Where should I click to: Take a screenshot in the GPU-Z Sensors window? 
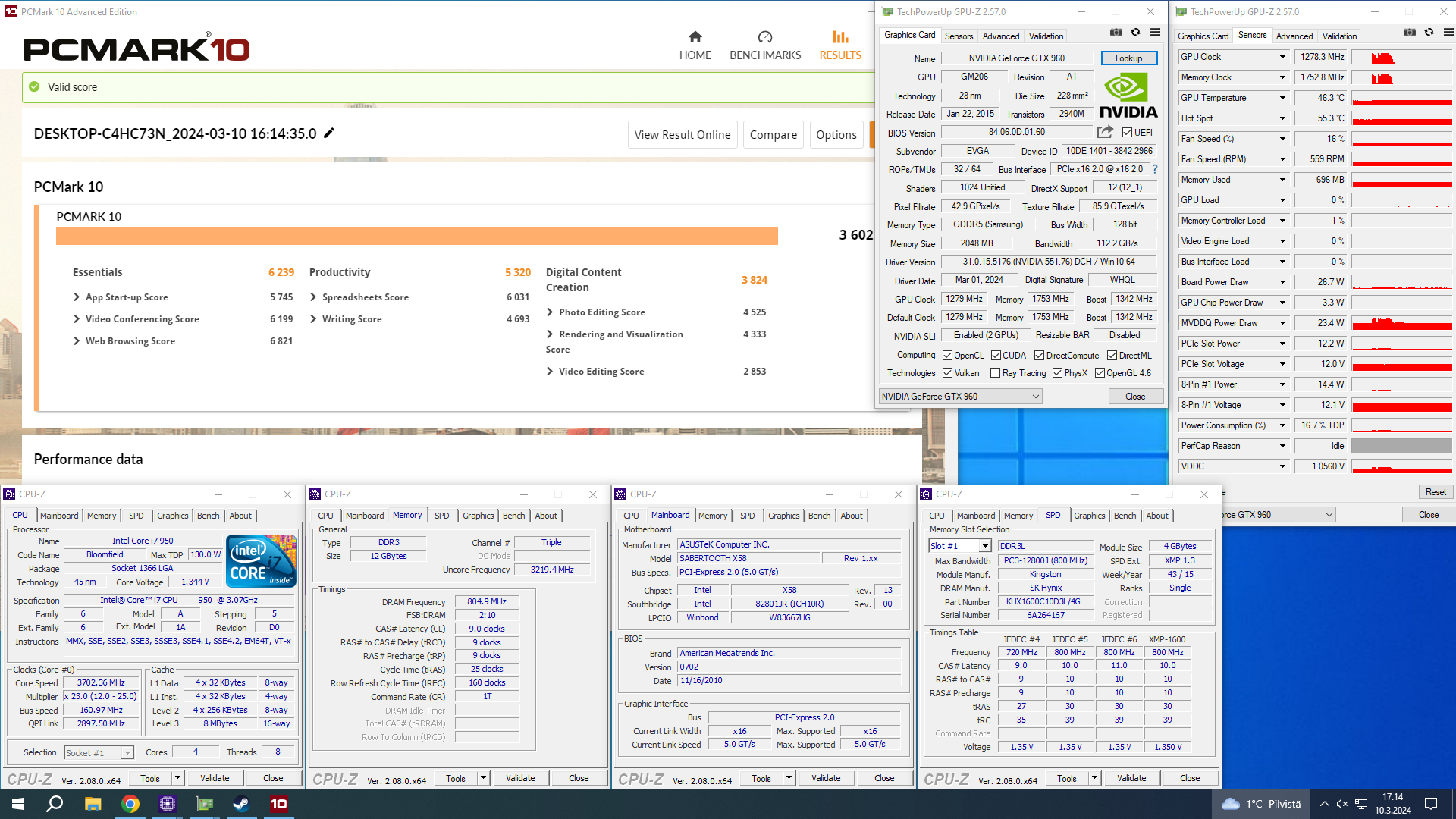(x=1409, y=33)
